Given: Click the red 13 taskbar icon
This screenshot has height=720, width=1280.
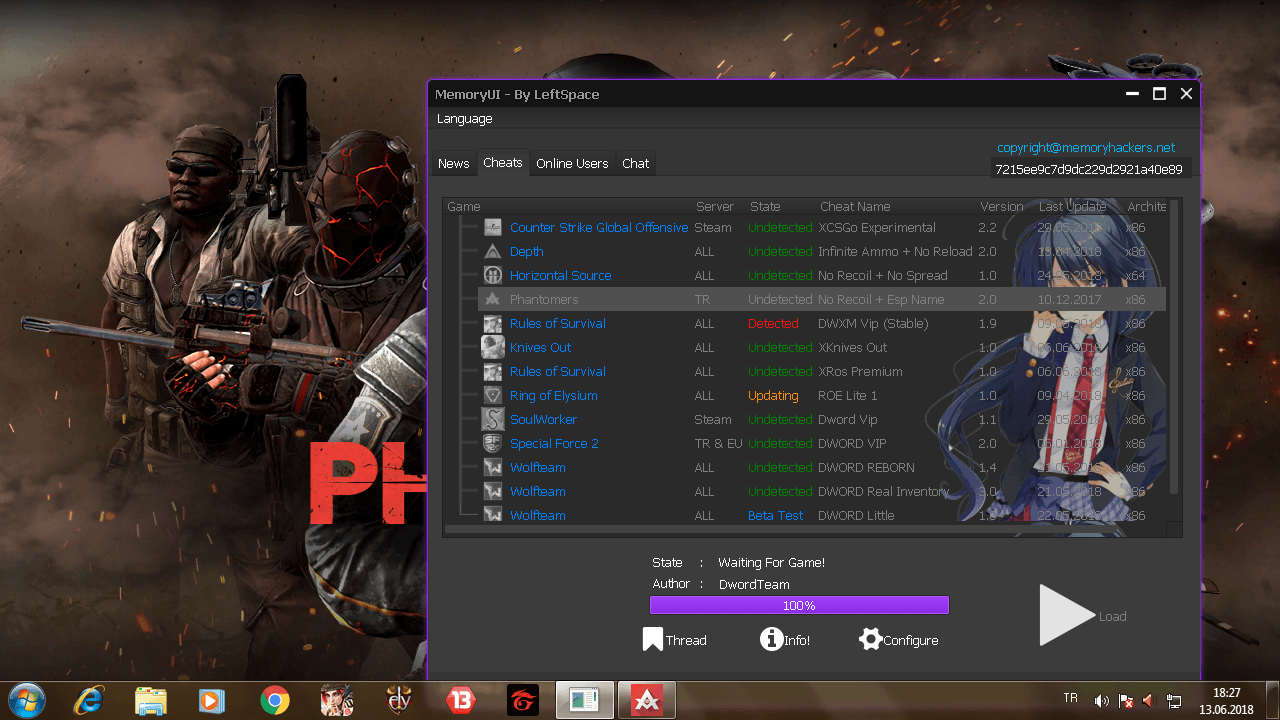Looking at the screenshot, I should (x=461, y=701).
